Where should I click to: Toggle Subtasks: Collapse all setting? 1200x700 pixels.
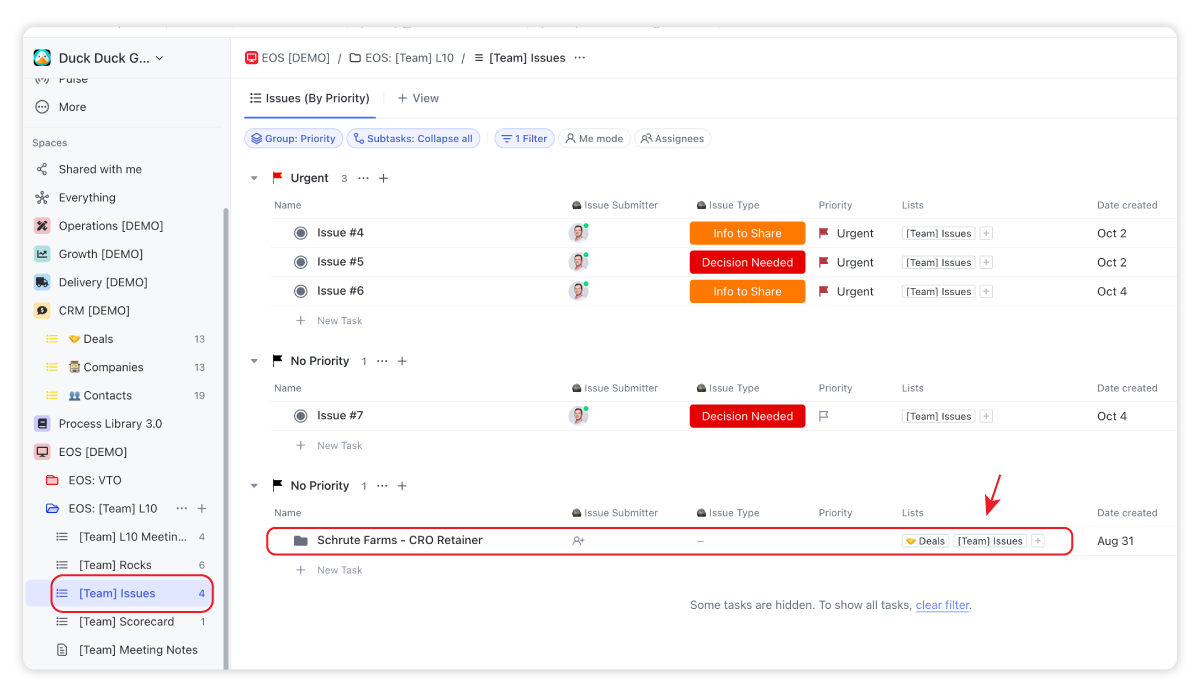tap(413, 139)
